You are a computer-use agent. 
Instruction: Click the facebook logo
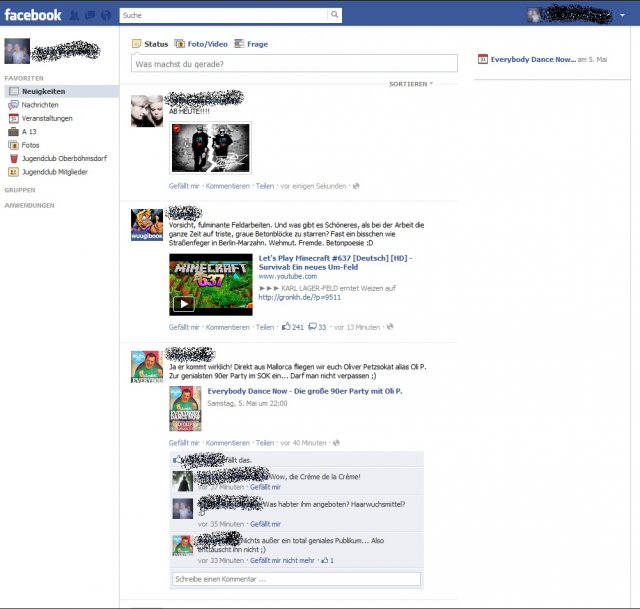pos(33,15)
